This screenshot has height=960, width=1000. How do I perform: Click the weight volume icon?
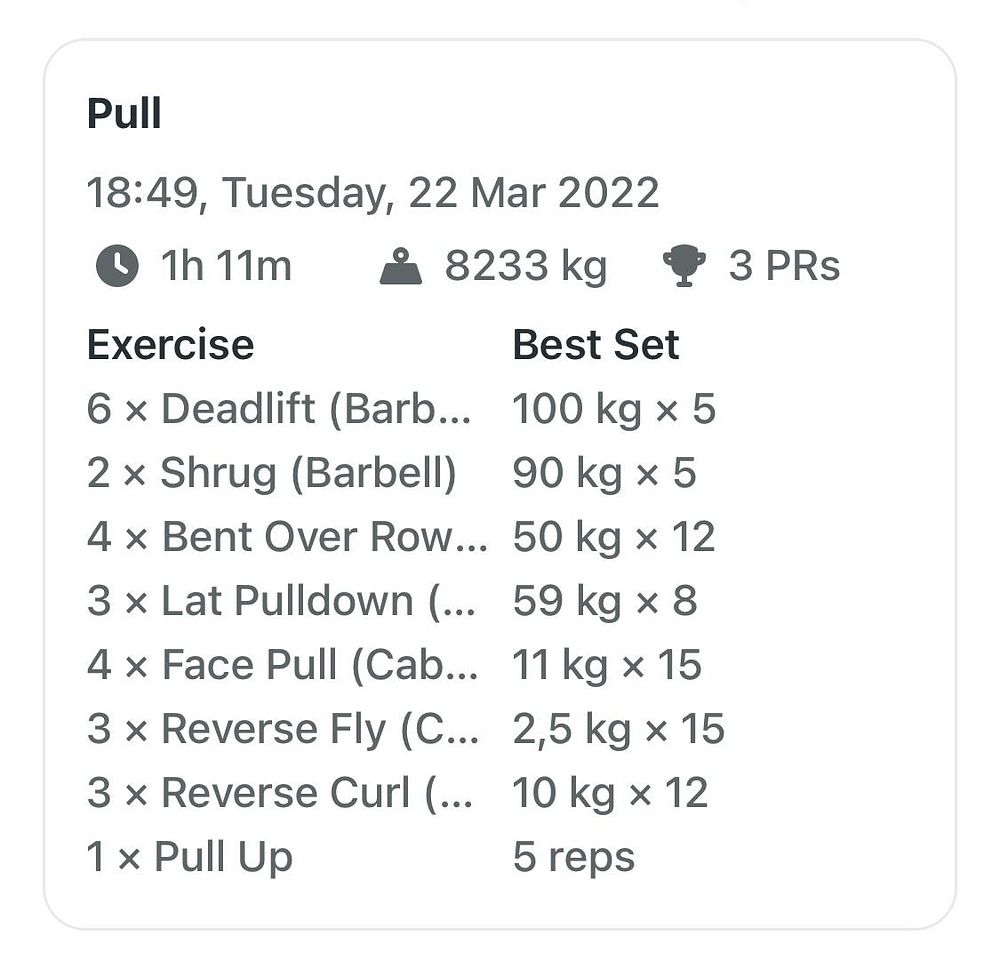pos(401,266)
